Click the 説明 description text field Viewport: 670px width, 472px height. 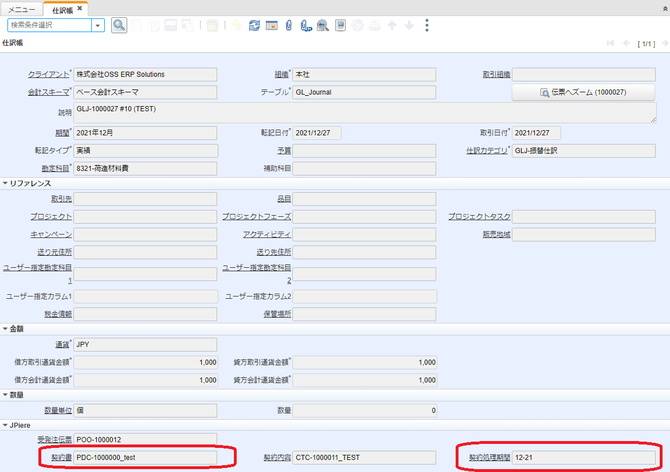point(365,113)
